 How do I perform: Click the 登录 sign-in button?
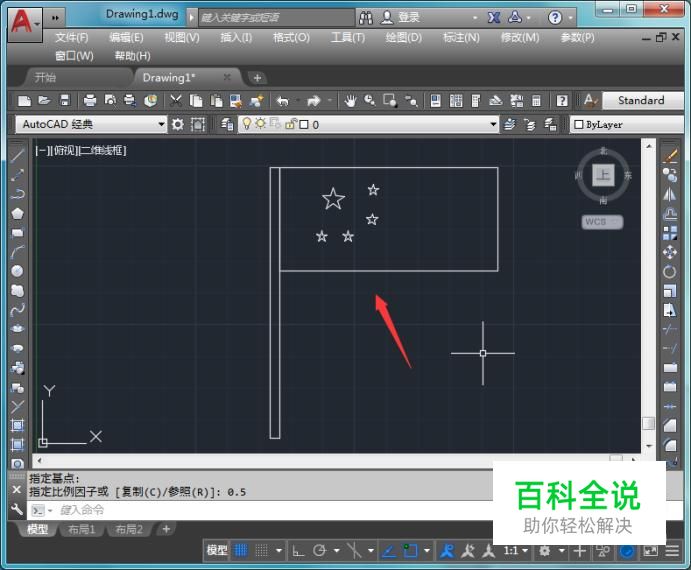click(x=401, y=18)
